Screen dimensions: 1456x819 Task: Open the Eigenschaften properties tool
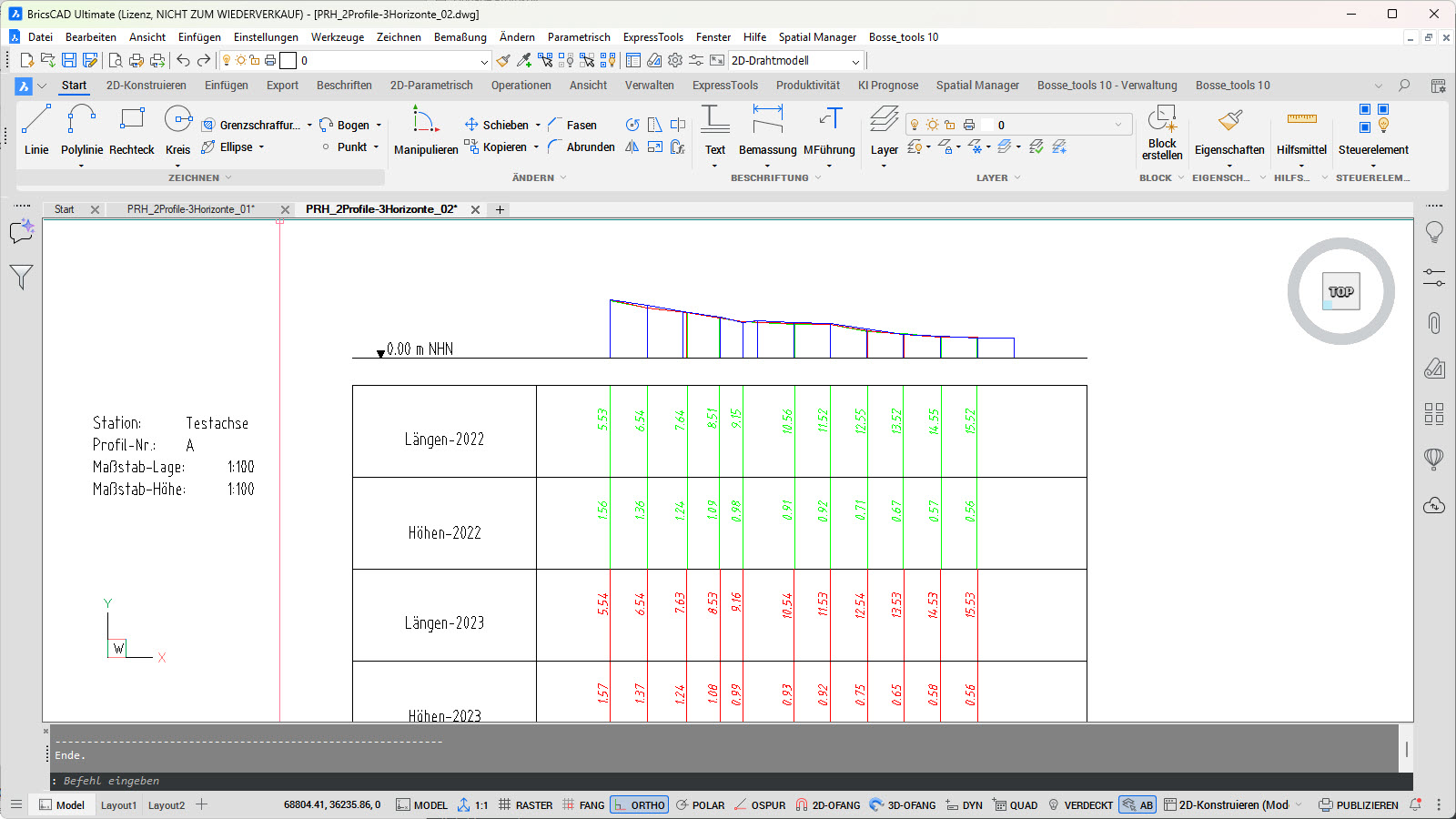click(x=1228, y=130)
